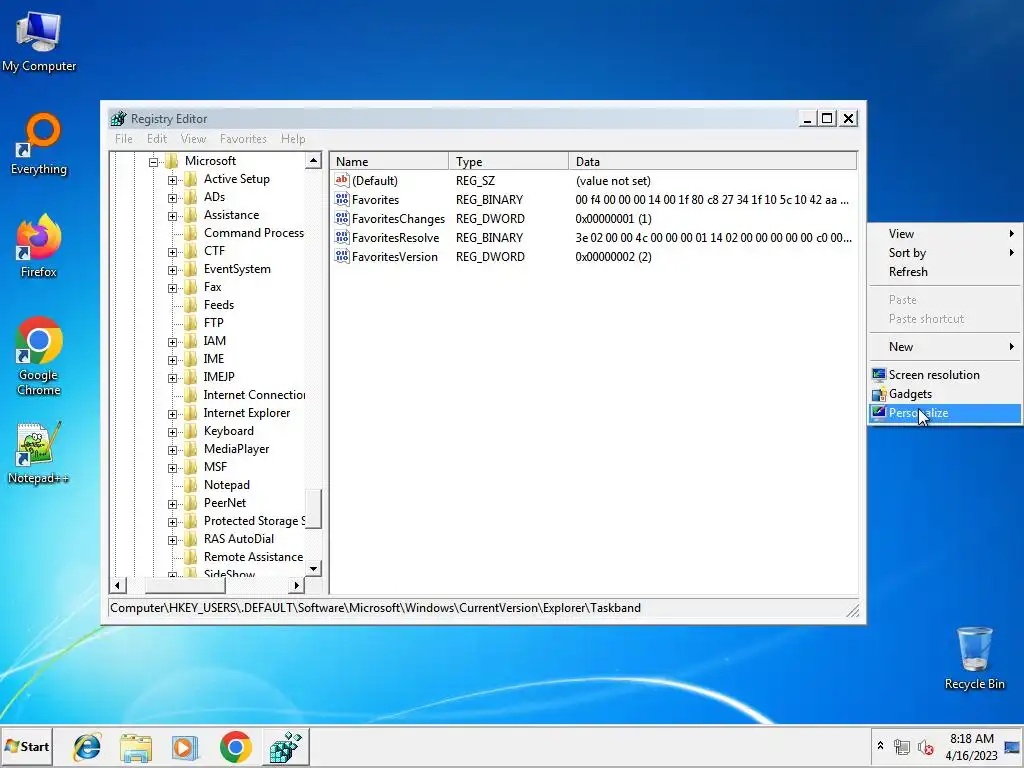
Task: Open the clock showing 8:18 AM
Action: click(972, 746)
